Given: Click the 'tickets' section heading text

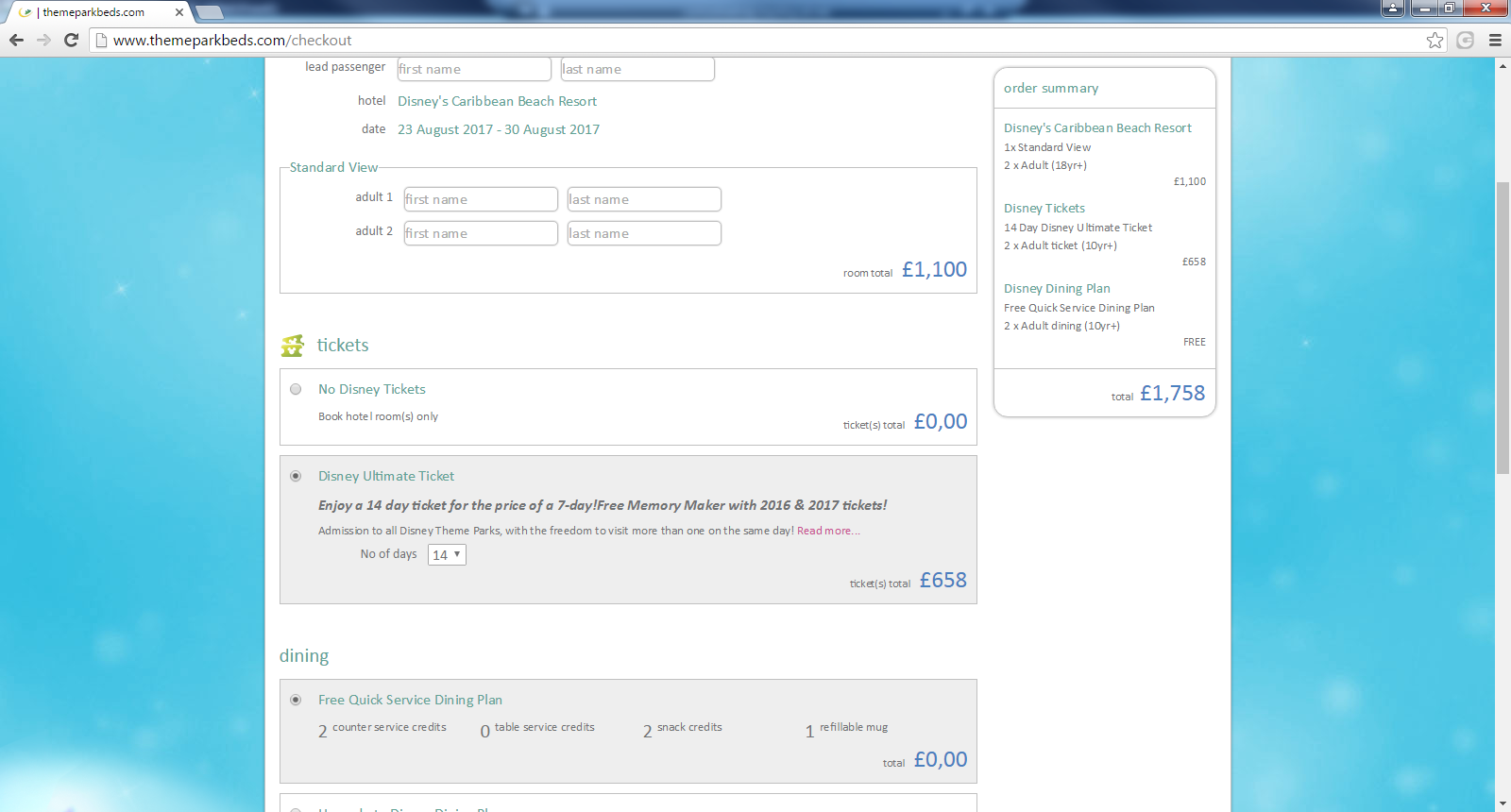Looking at the screenshot, I should coord(343,346).
